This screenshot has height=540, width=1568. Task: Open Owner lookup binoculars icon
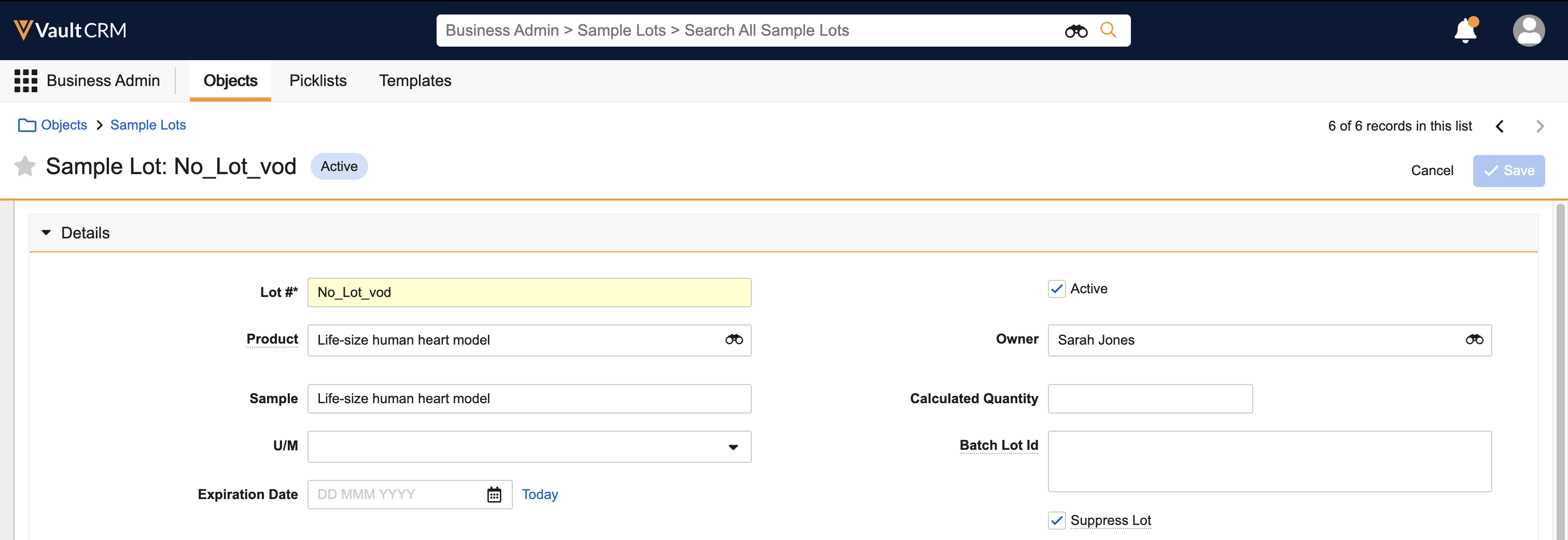pos(1474,340)
